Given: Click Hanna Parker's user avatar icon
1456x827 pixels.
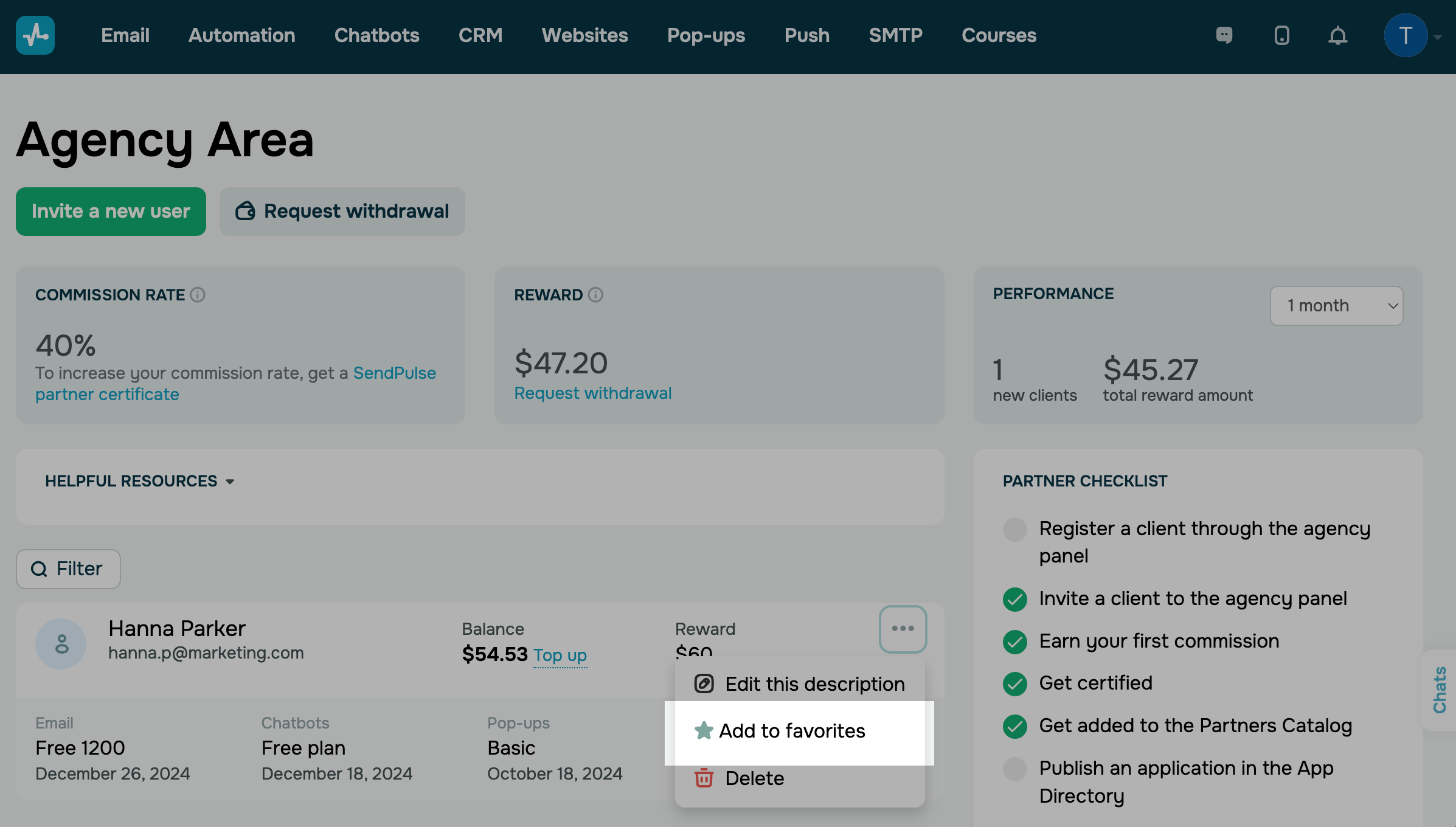Looking at the screenshot, I should tap(61, 643).
